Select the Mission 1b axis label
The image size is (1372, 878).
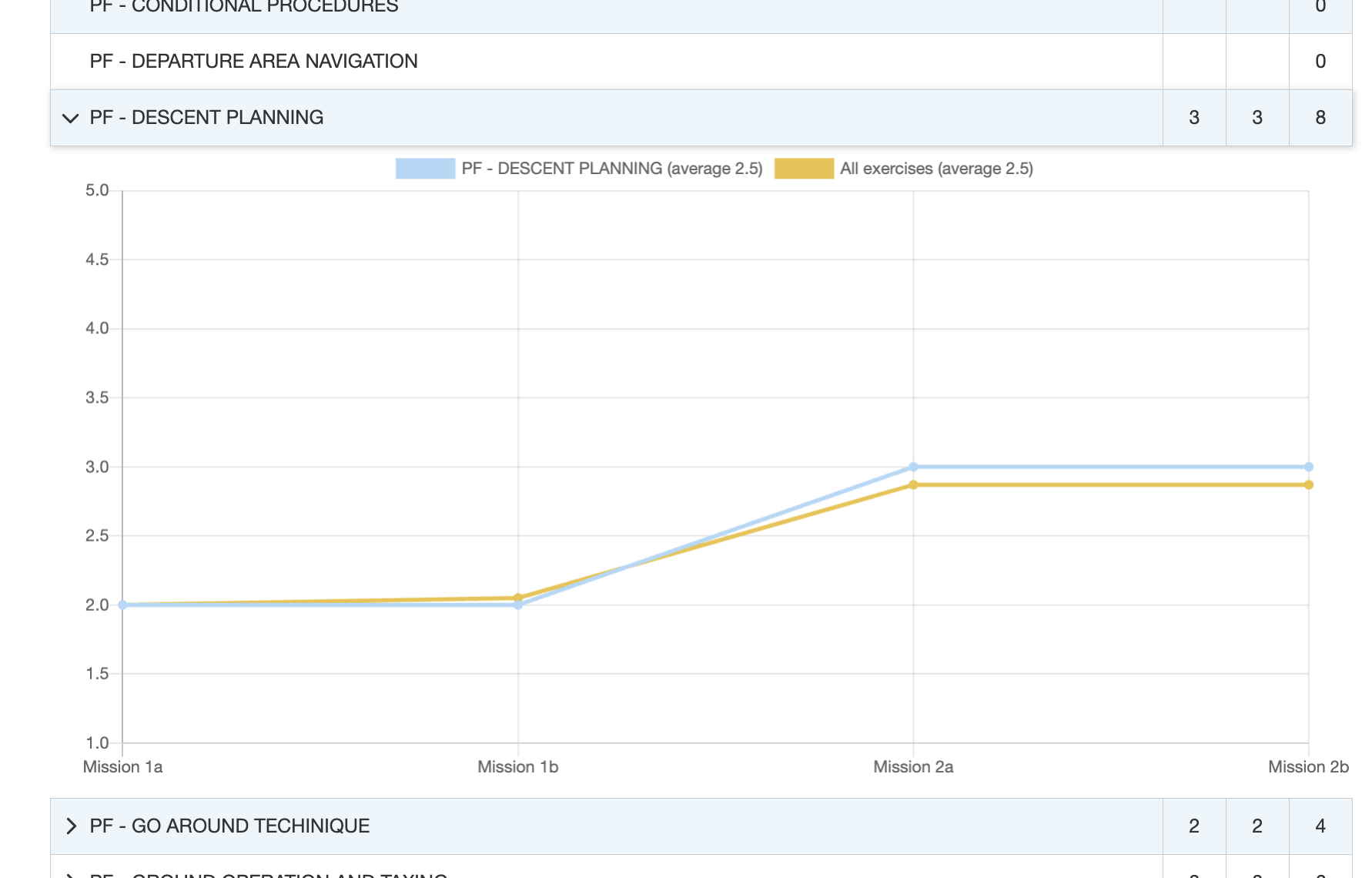(517, 766)
